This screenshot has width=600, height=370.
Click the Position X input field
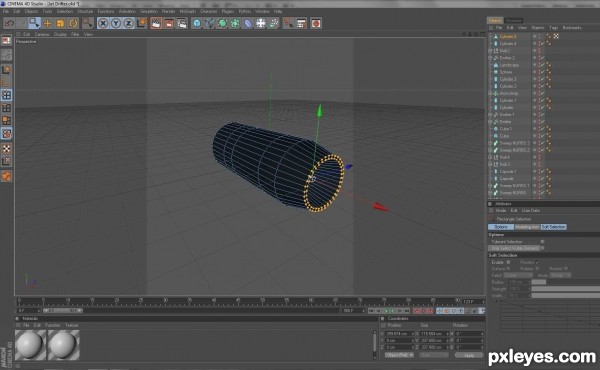pyautogui.click(x=399, y=334)
